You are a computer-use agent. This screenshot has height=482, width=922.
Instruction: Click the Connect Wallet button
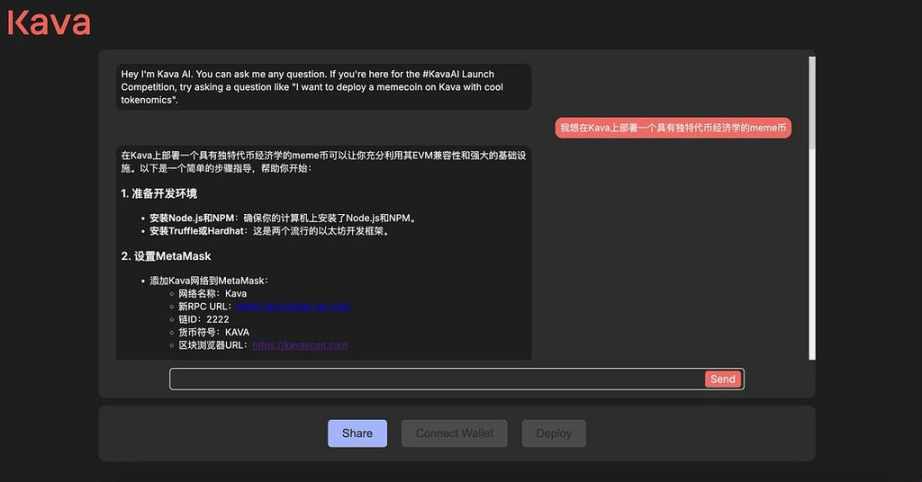[x=455, y=433]
